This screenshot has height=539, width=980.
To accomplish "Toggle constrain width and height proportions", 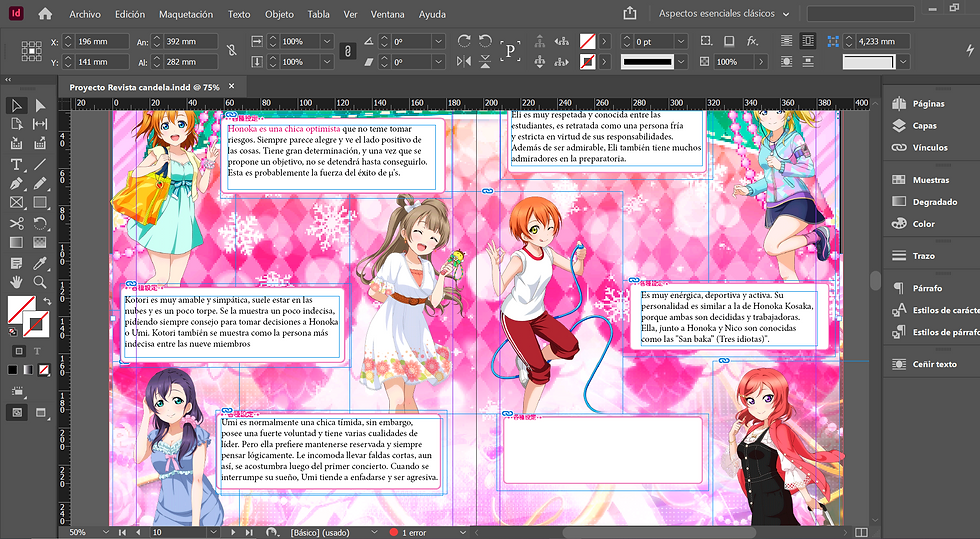I will click(232, 51).
